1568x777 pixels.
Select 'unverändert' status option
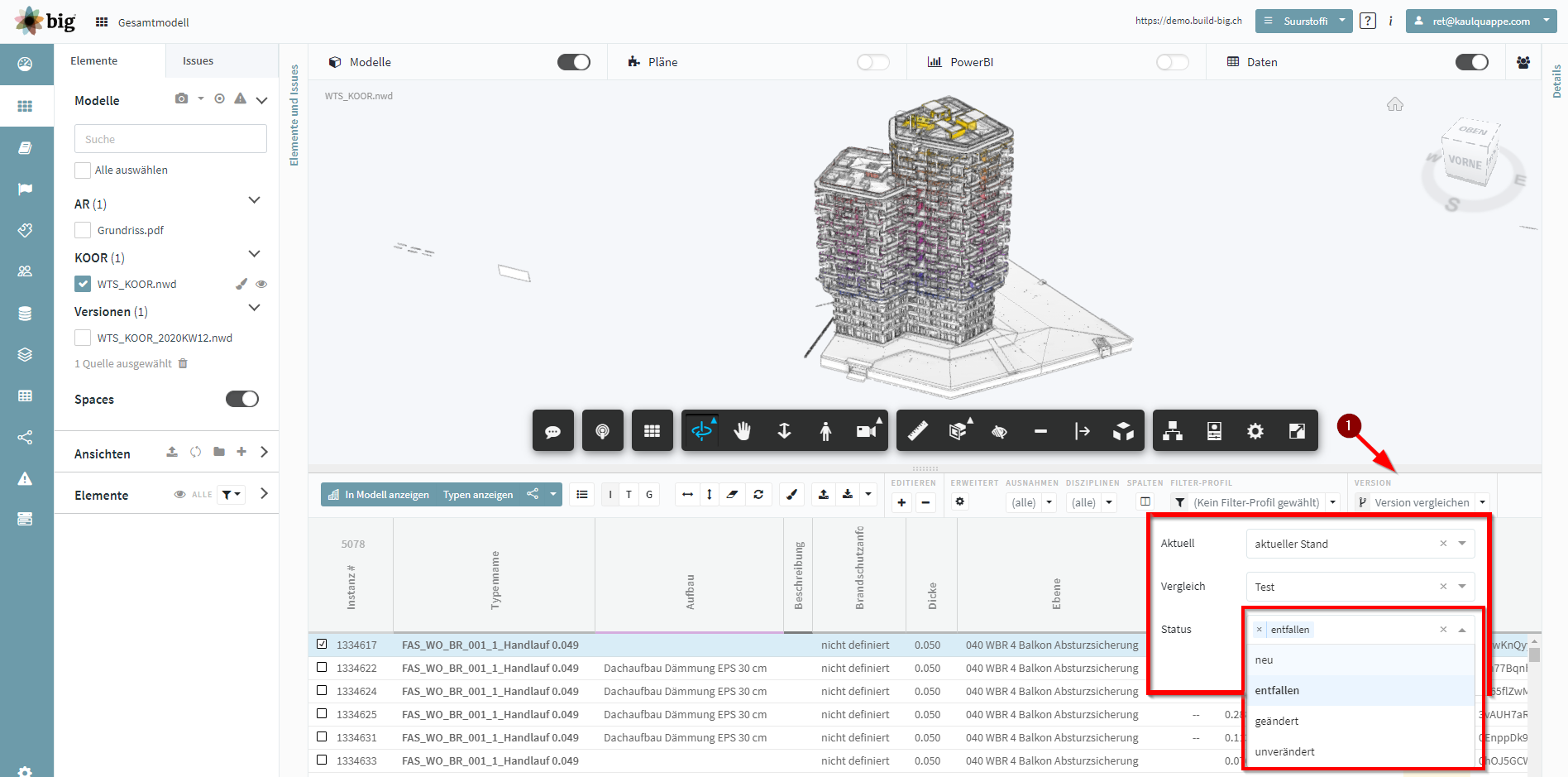coord(1360,751)
